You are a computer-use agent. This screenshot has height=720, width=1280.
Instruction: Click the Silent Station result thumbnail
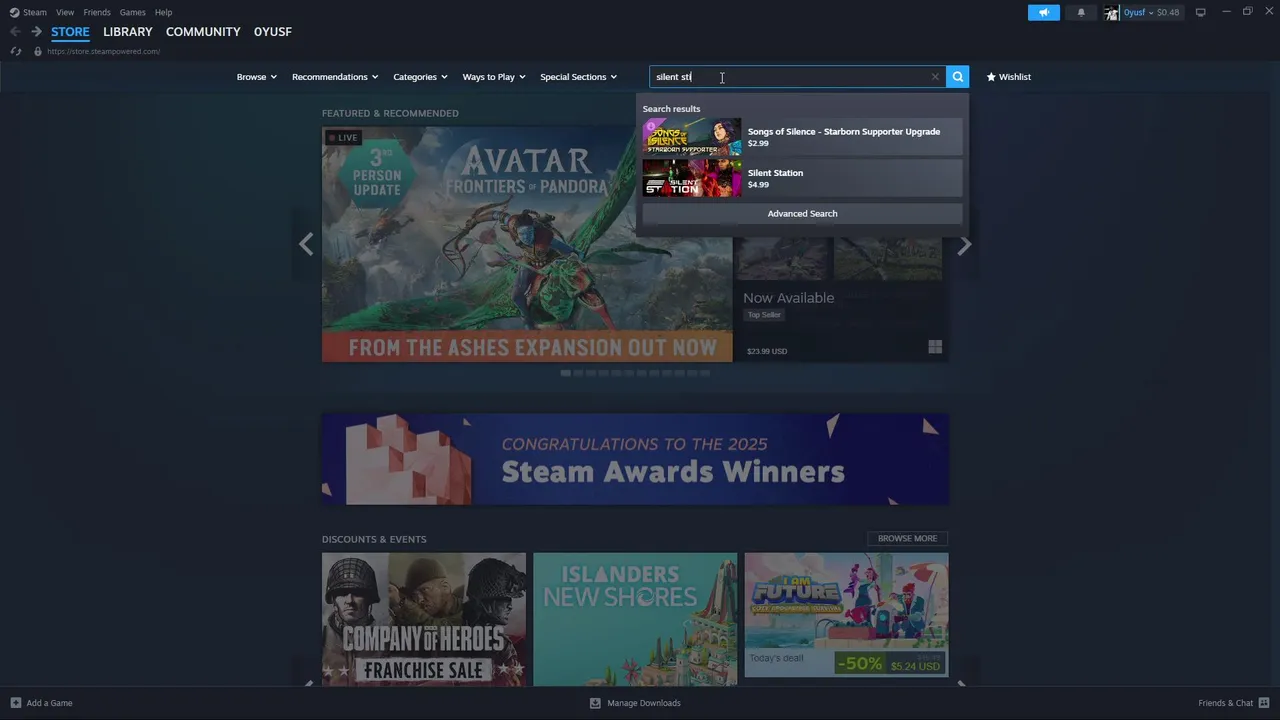click(x=692, y=178)
